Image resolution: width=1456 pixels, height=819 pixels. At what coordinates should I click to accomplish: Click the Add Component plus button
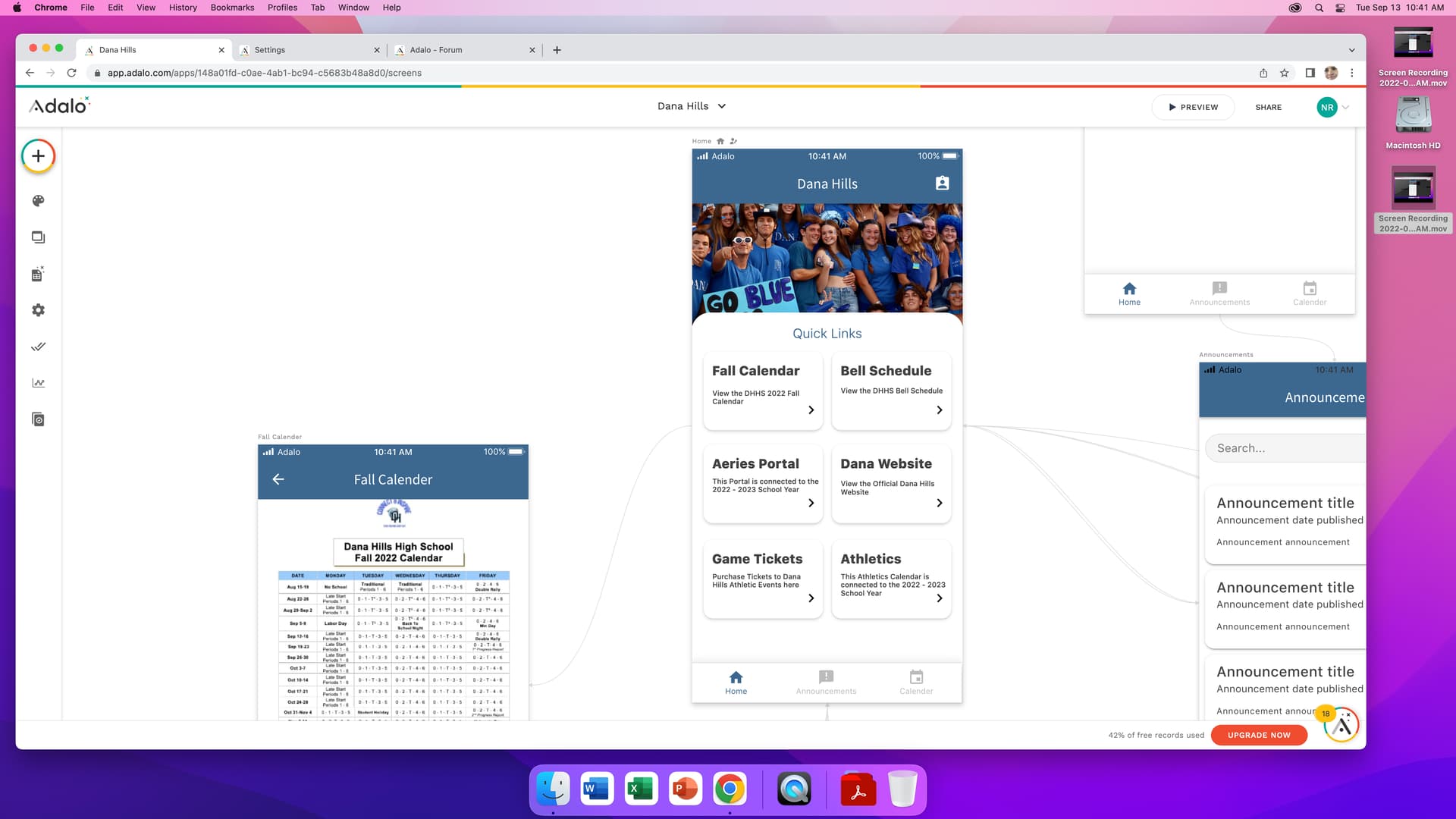click(x=38, y=156)
